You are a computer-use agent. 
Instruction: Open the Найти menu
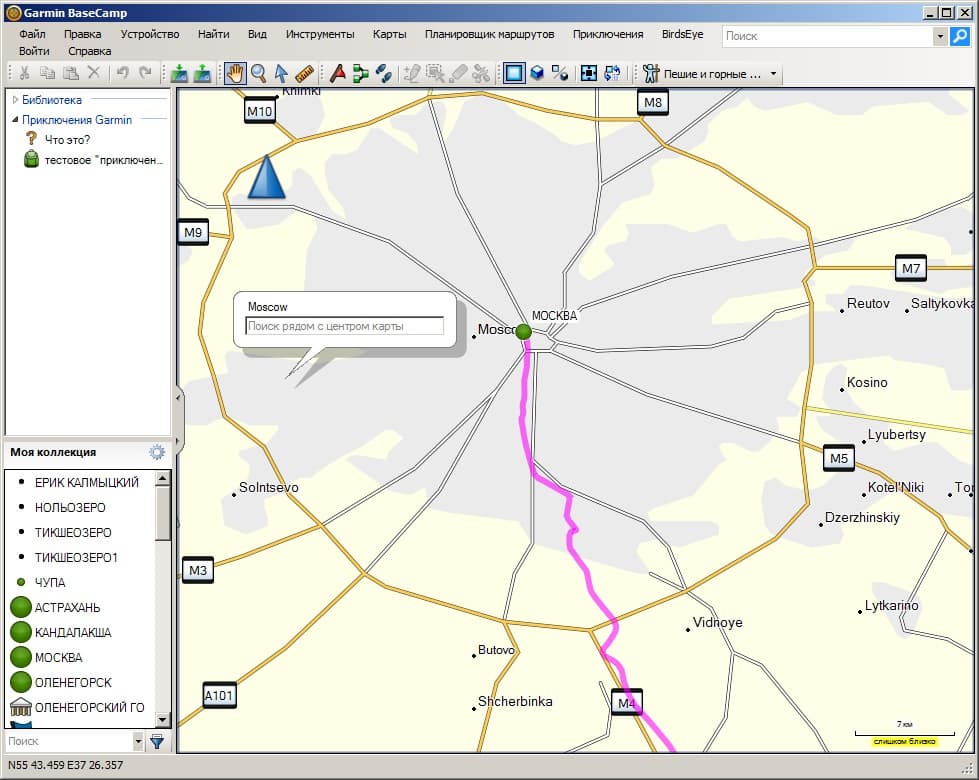214,34
